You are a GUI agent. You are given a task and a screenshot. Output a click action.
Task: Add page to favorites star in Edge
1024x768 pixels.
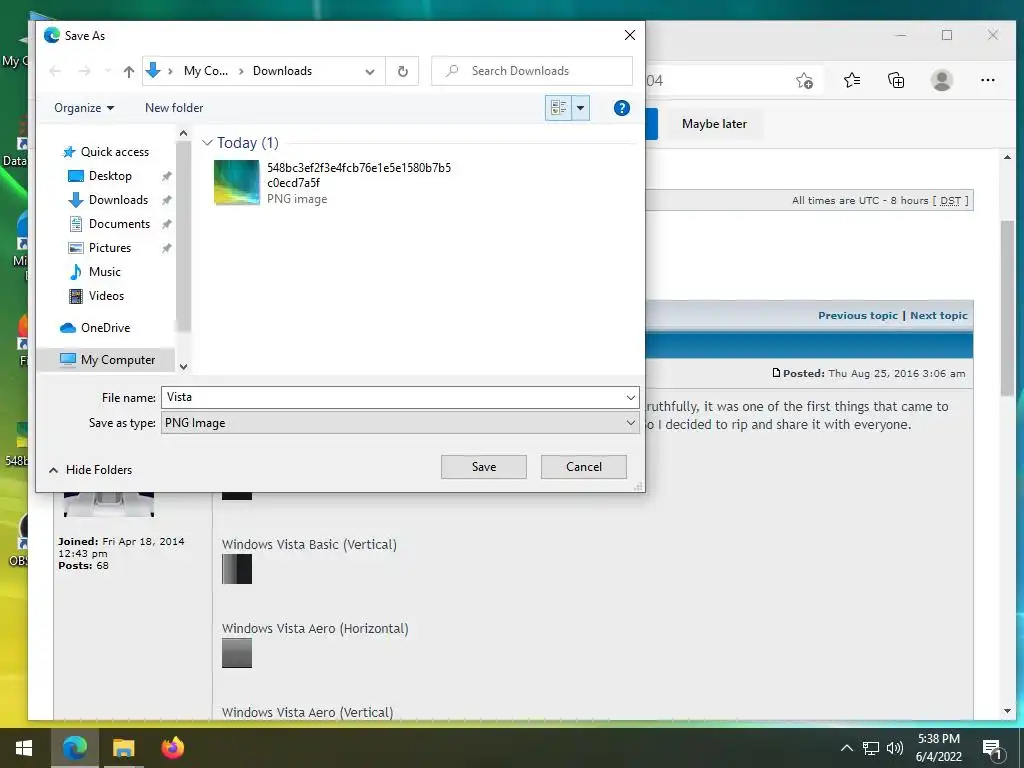(804, 80)
